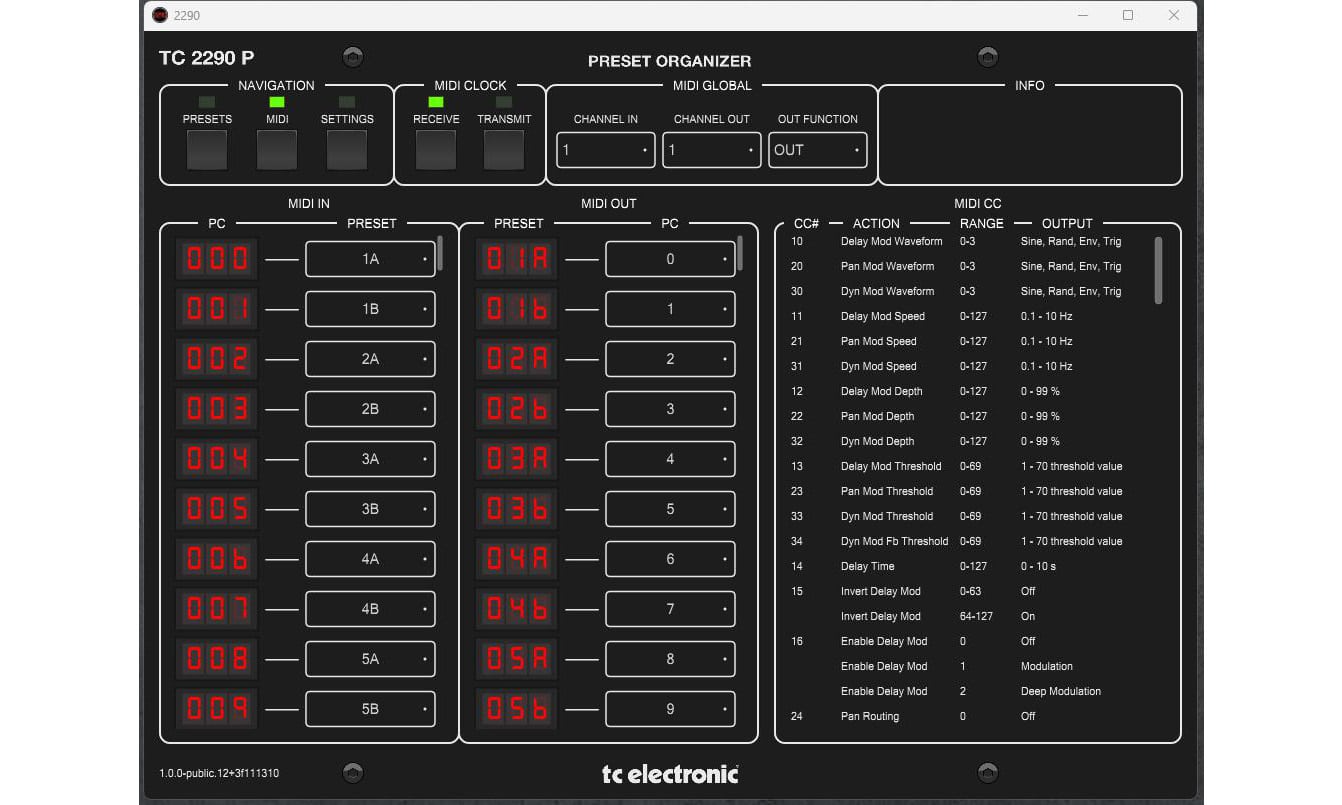Switch to the SETTINGS view
The height and width of the screenshot is (805, 1342).
[347, 150]
